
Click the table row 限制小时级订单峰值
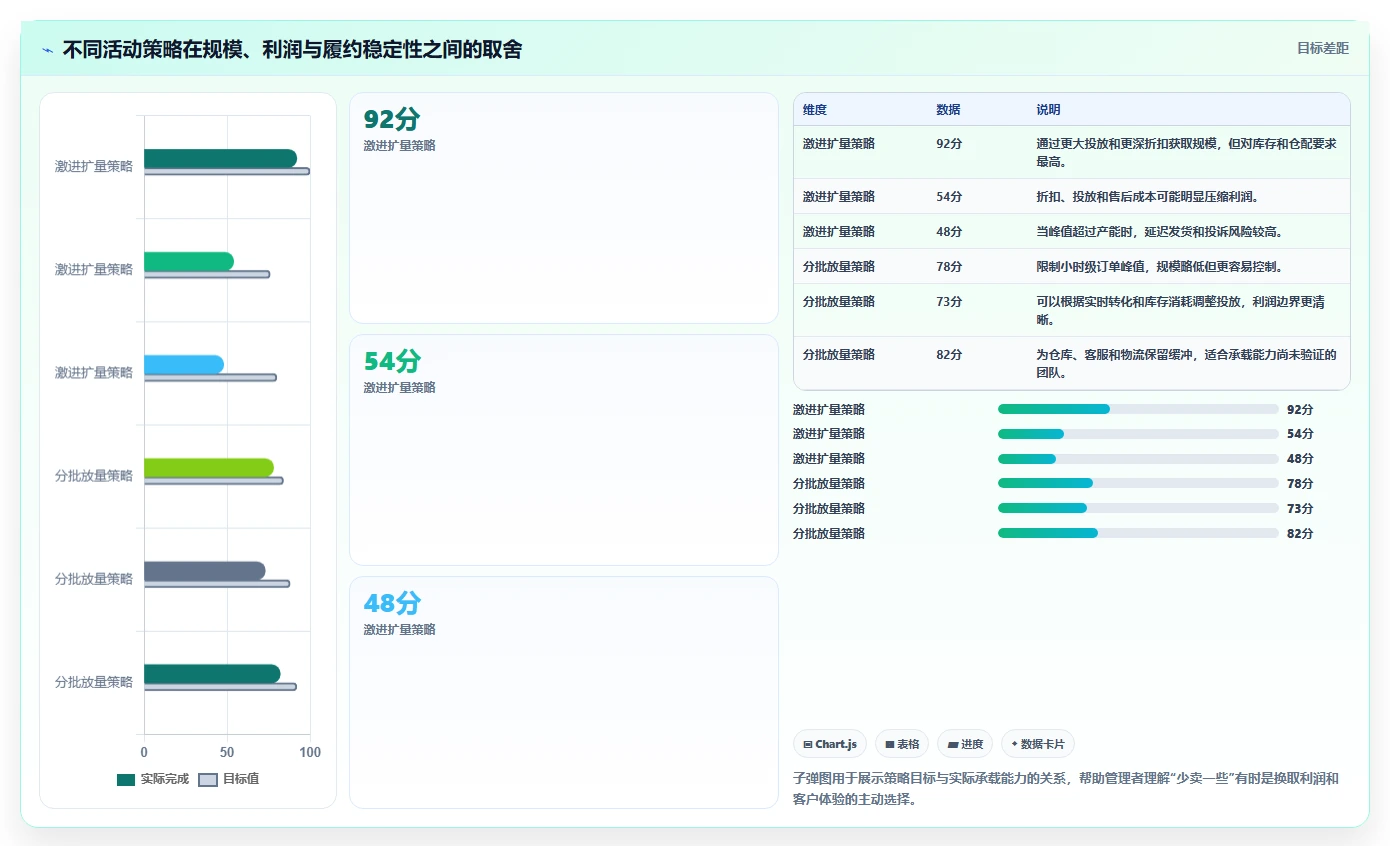(x=1071, y=266)
